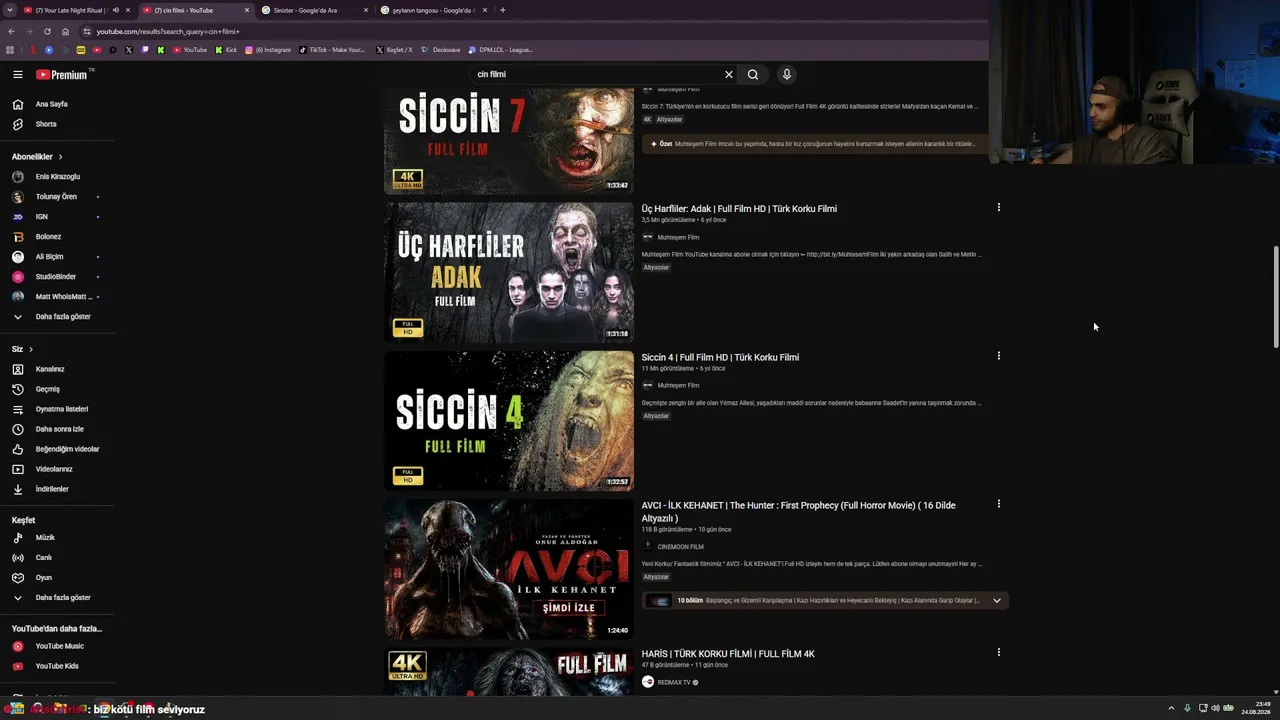The width and height of the screenshot is (1280, 720).
Task: Click the browser address bar URL
Action: coord(168,31)
